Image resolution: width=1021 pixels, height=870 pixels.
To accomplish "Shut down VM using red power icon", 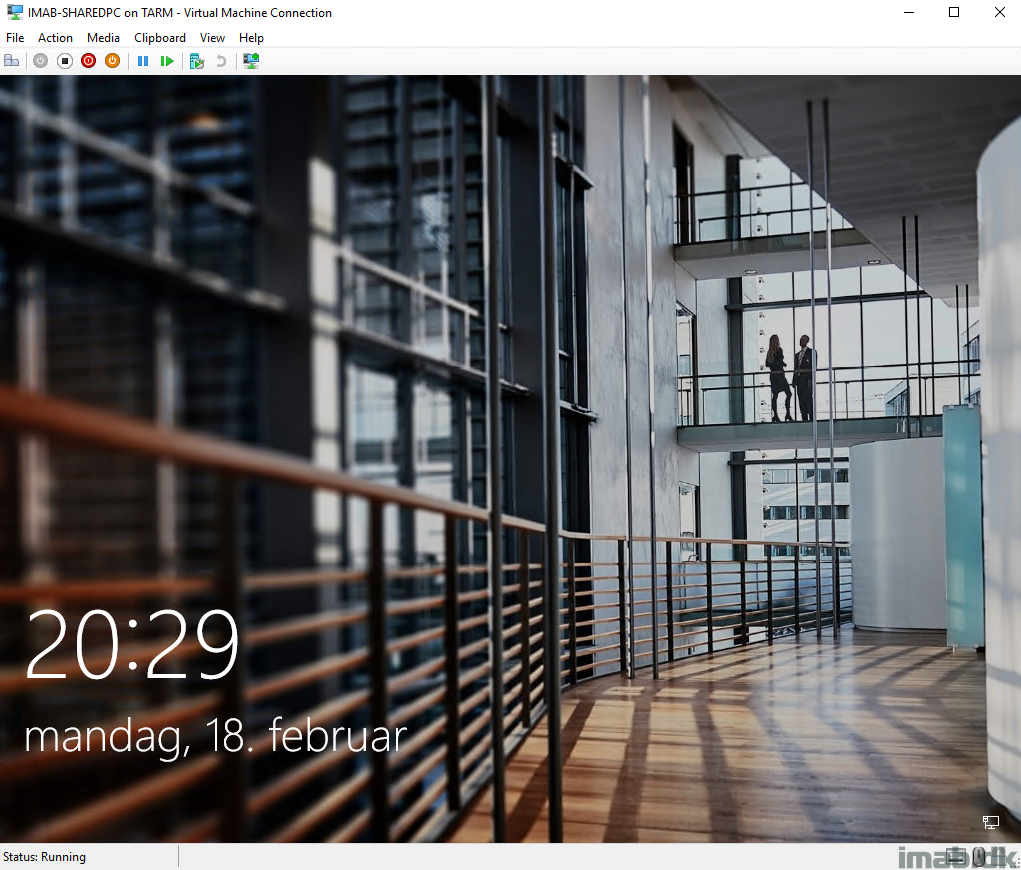I will point(89,61).
